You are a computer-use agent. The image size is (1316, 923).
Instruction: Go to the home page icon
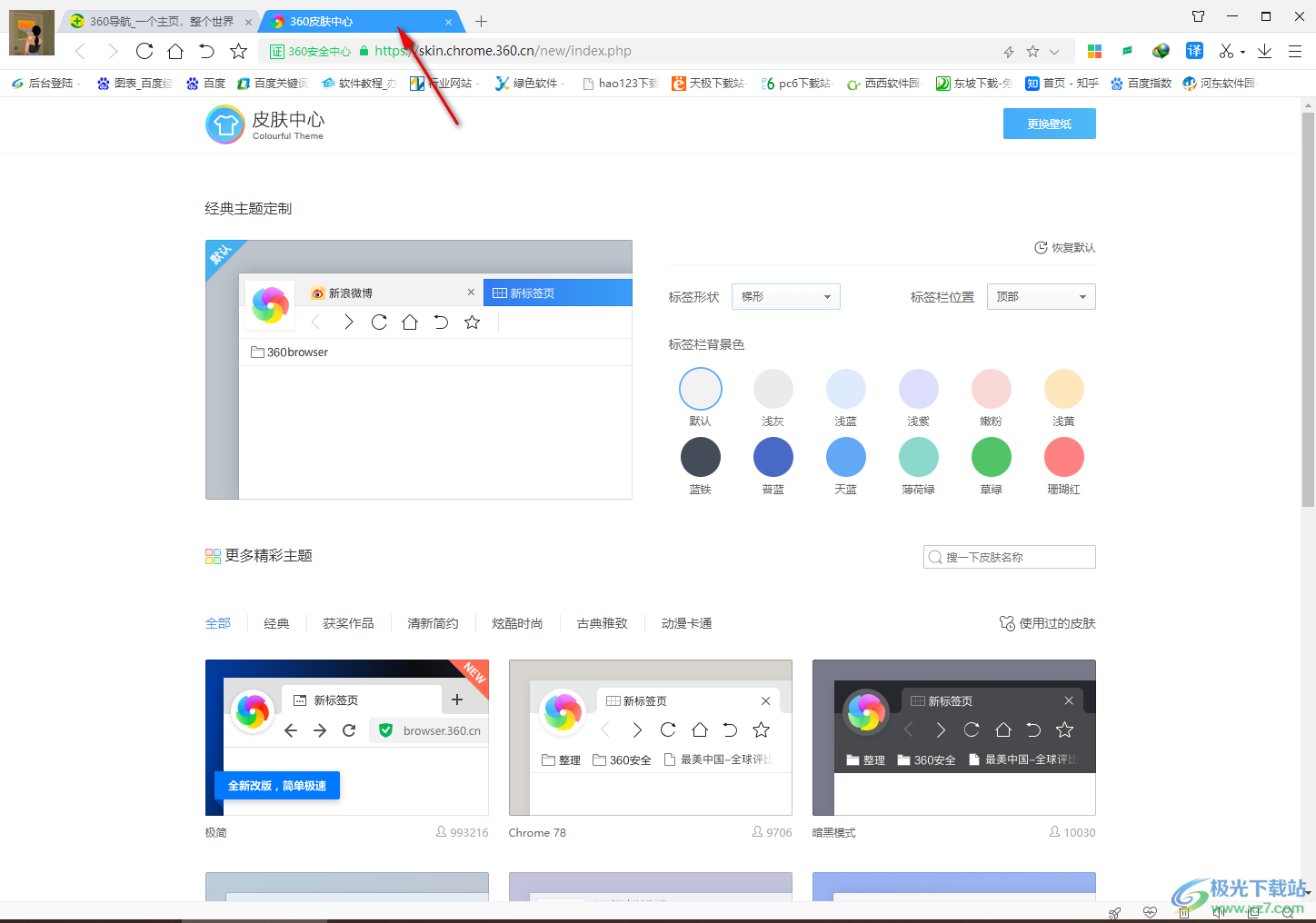coord(175,51)
